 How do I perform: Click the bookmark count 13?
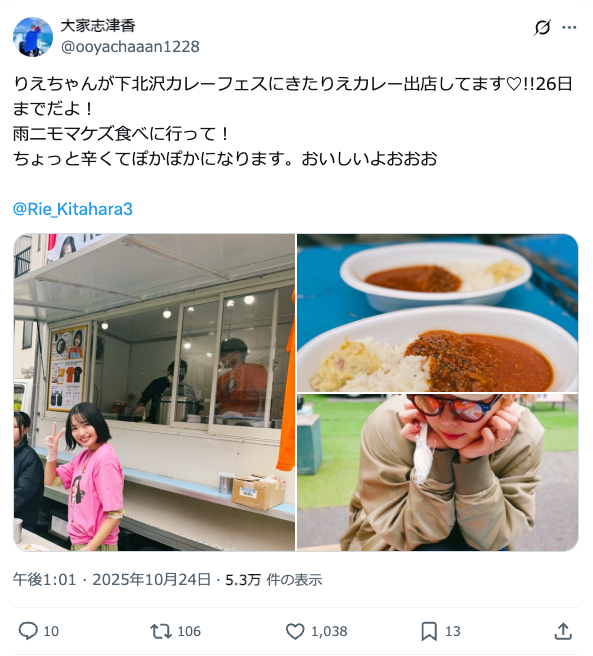[x=452, y=631]
